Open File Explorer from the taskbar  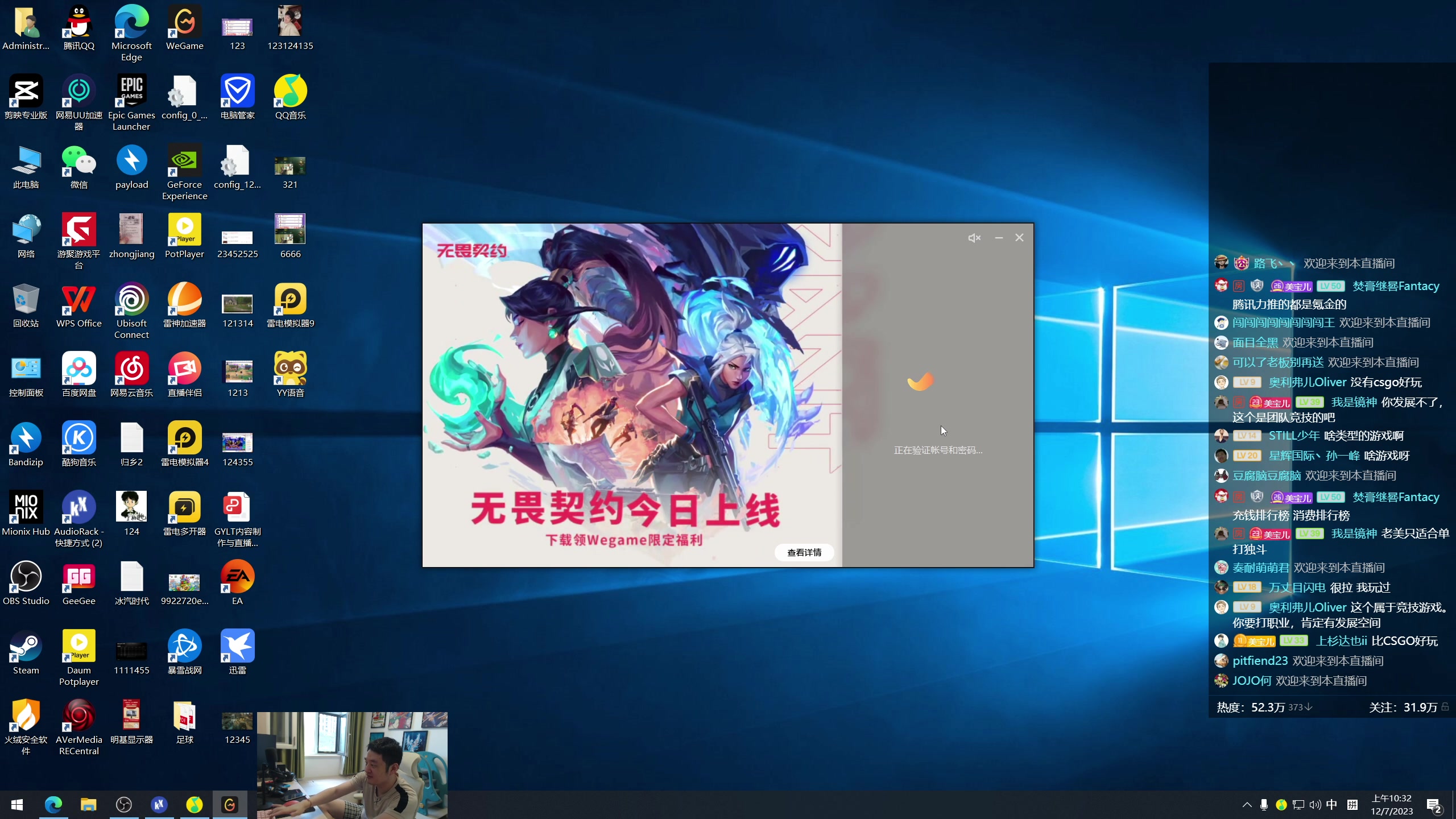click(x=88, y=805)
